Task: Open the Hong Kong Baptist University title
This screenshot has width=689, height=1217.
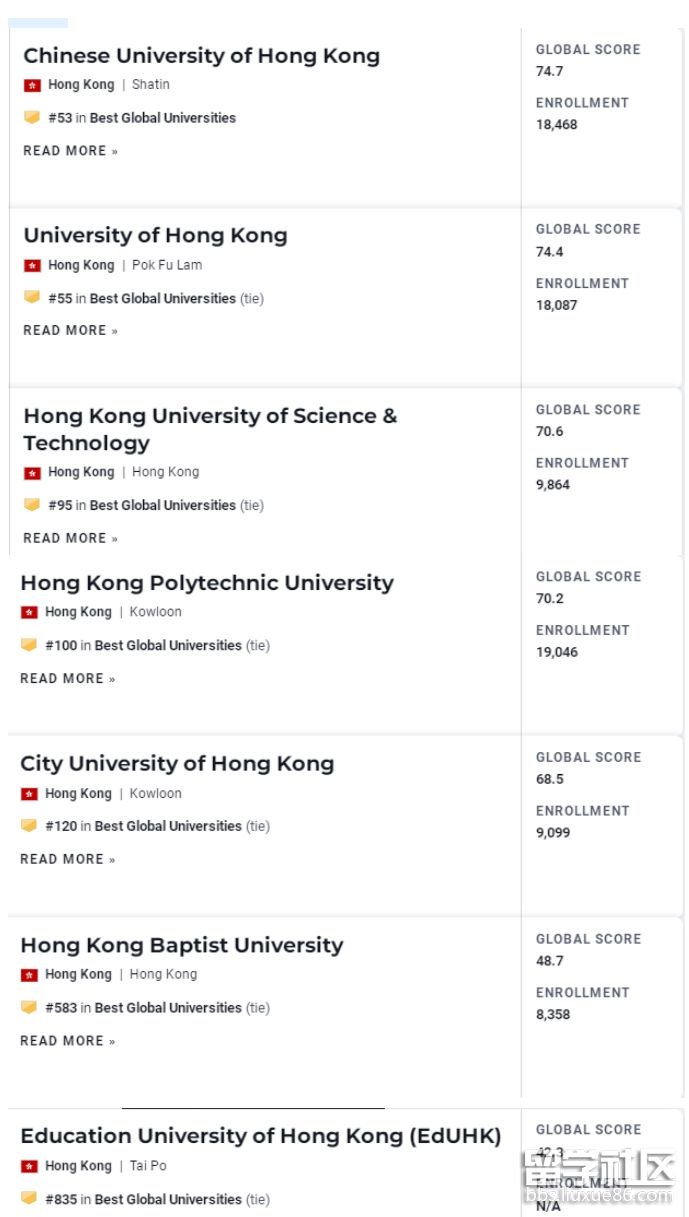Action: click(181, 945)
